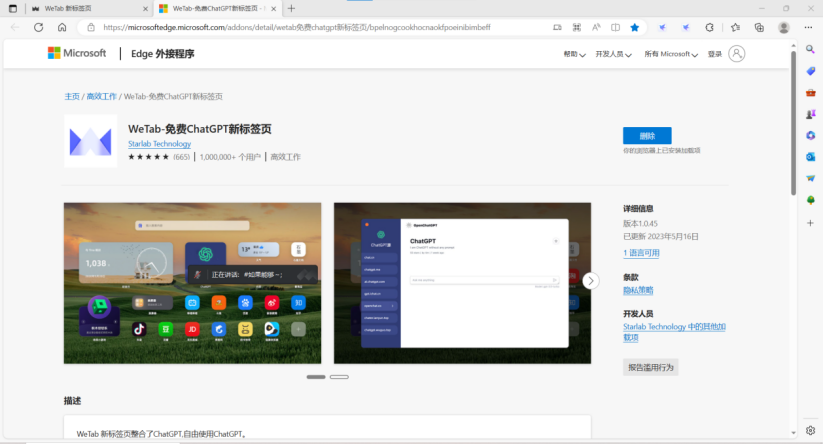Select the filled carousel page indicator

(316, 377)
